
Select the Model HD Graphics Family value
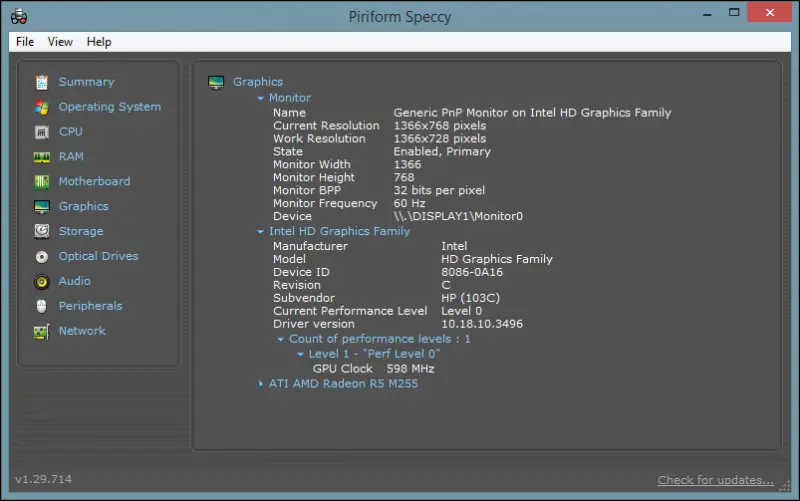point(497,259)
